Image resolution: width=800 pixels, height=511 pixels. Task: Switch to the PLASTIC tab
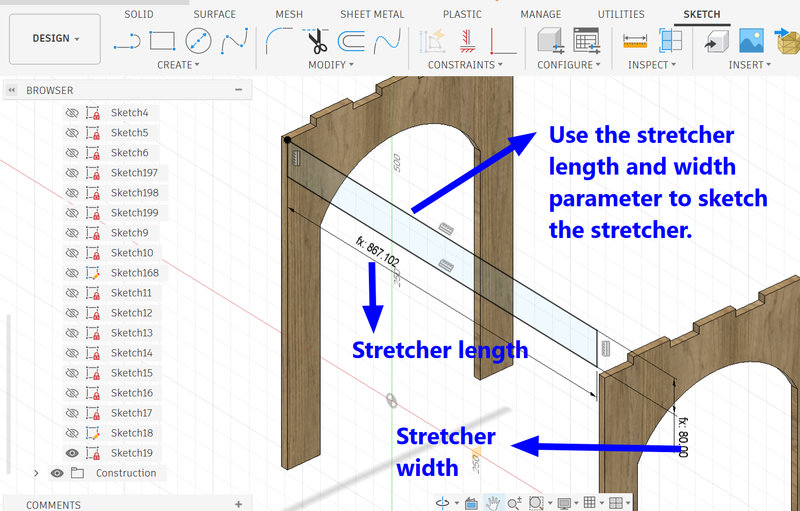point(462,14)
